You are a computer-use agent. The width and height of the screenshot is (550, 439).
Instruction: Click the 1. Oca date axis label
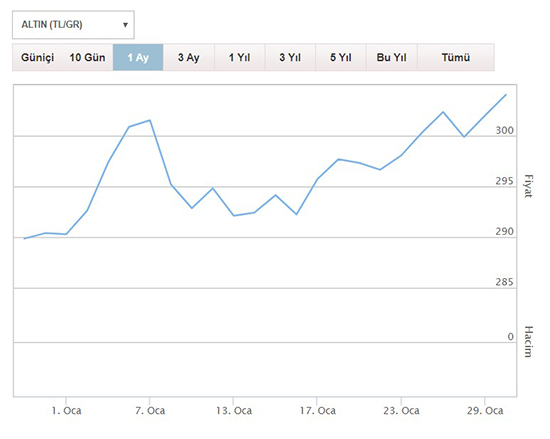pyautogui.click(x=67, y=411)
